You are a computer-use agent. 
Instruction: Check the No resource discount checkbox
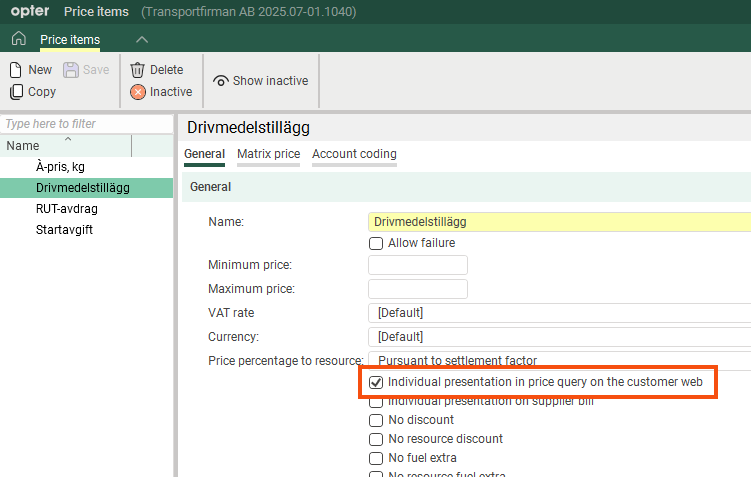[x=376, y=439]
